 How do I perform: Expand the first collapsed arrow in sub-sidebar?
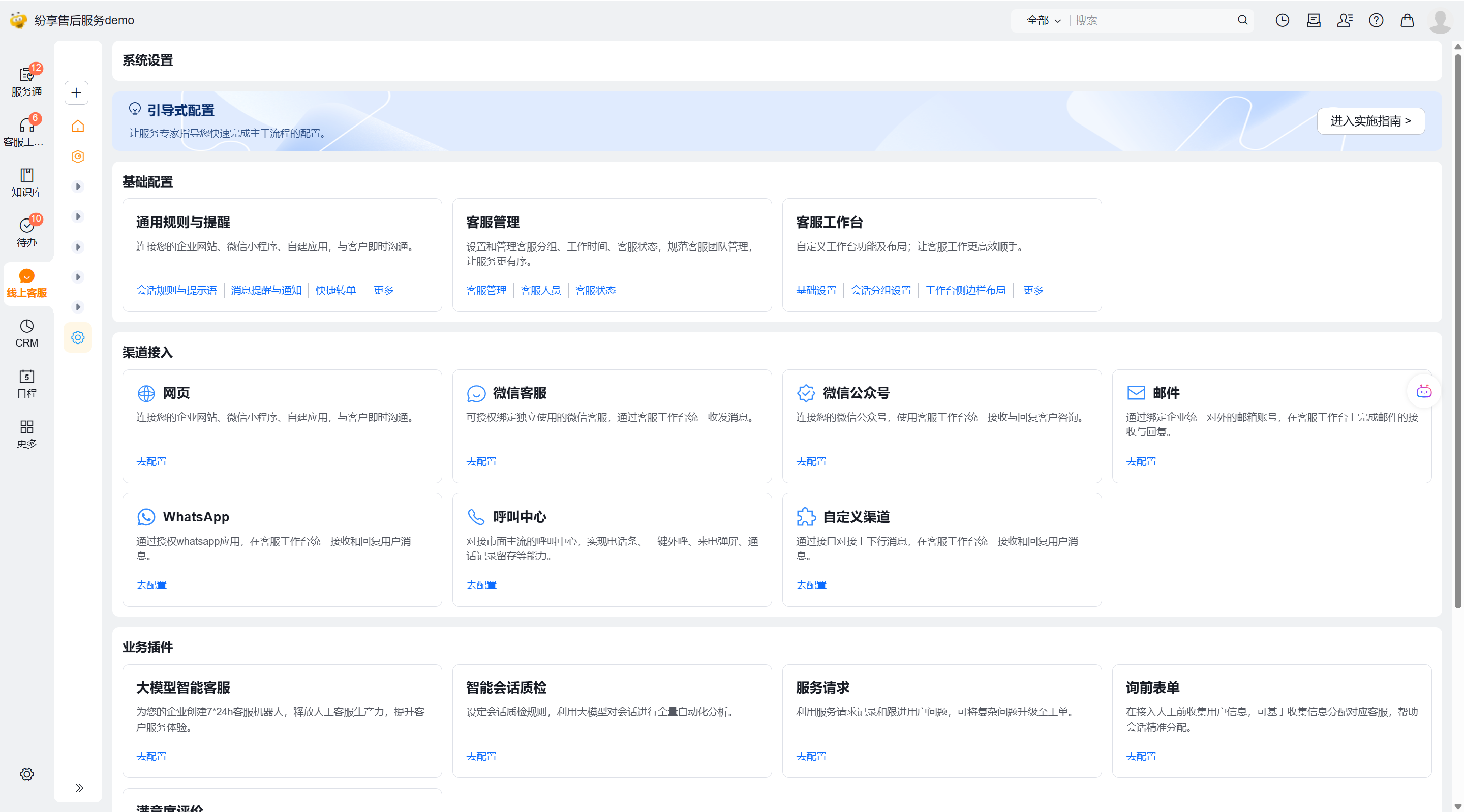(x=78, y=186)
